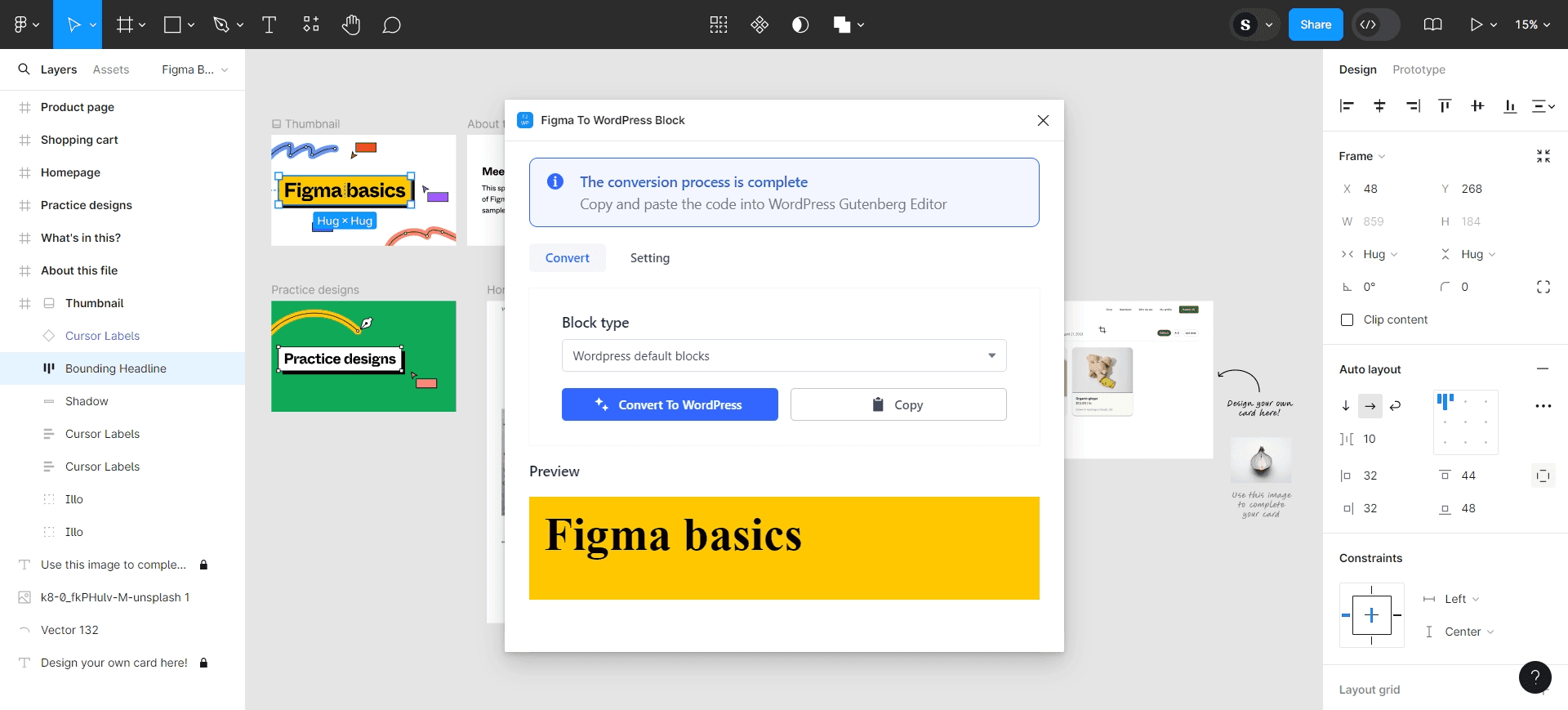This screenshot has height=710, width=1568.
Task: Click the multi-edit grid icon in toolbar
Action: (x=719, y=25)
